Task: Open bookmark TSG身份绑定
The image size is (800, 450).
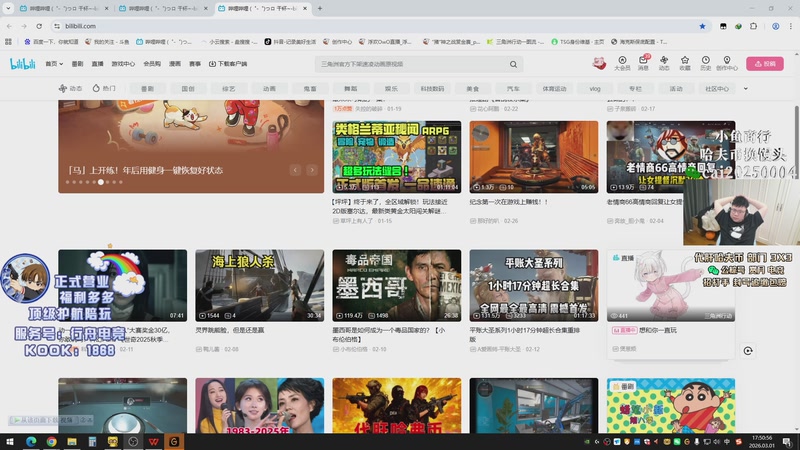Action: click(x=578, y=42)
